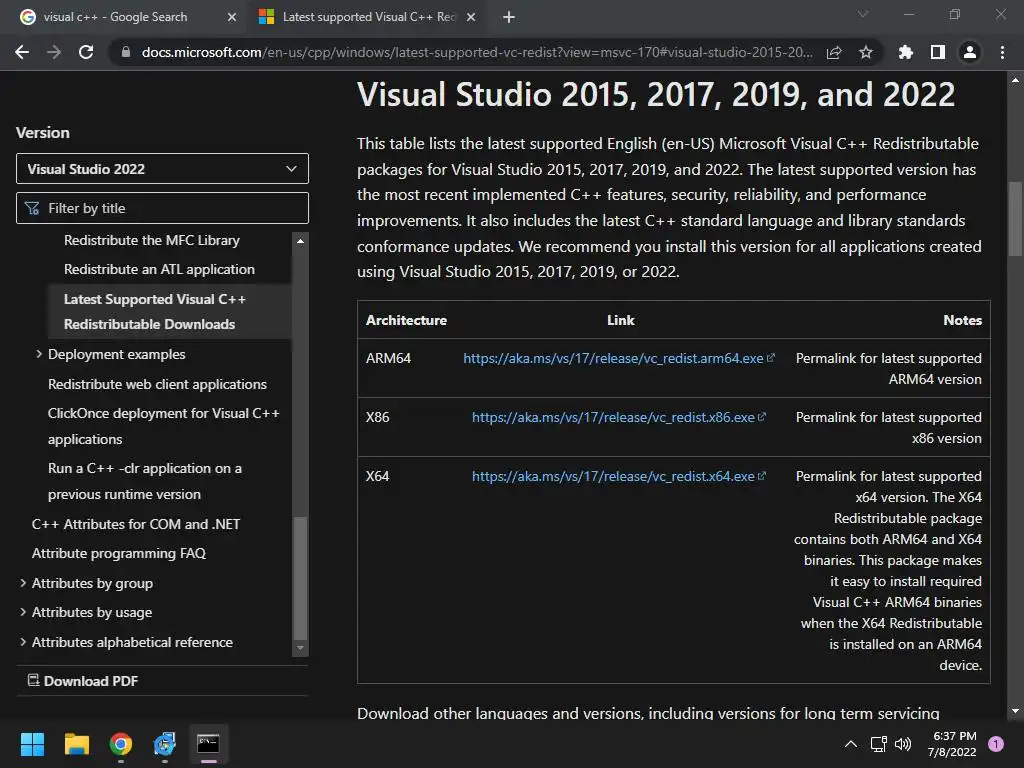The width and height of the screenshot is (1024, 768).
Task: Expand Attributes by usage
Action: (91, 612)
